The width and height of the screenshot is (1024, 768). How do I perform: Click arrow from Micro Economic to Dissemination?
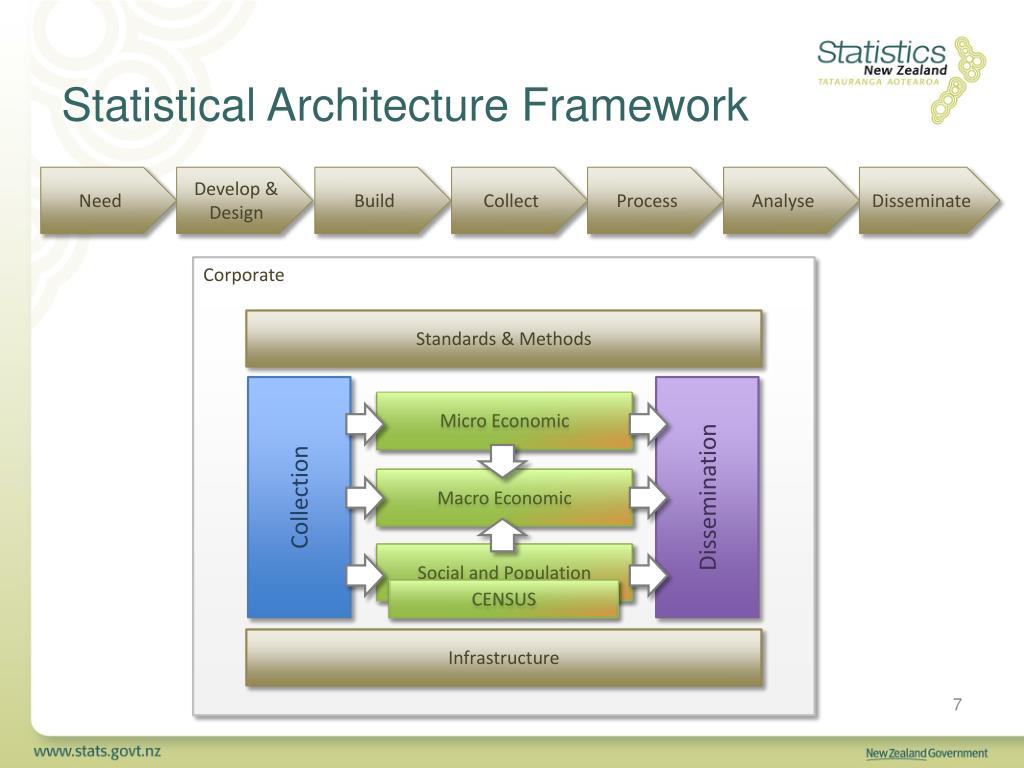(648, 423)
